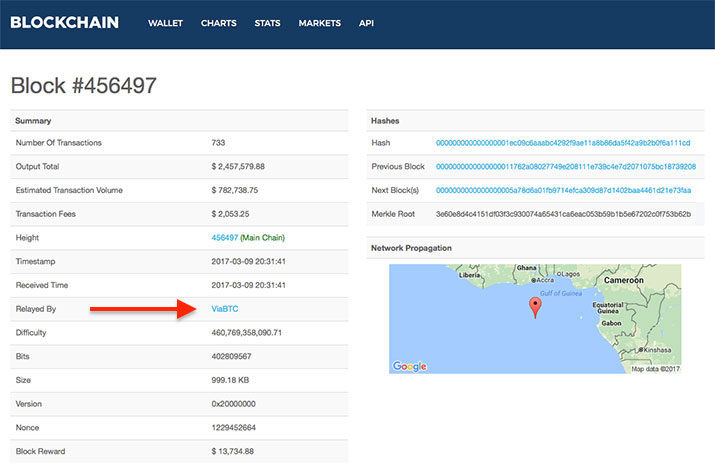Click the Size value 999.18 KB

230,380
